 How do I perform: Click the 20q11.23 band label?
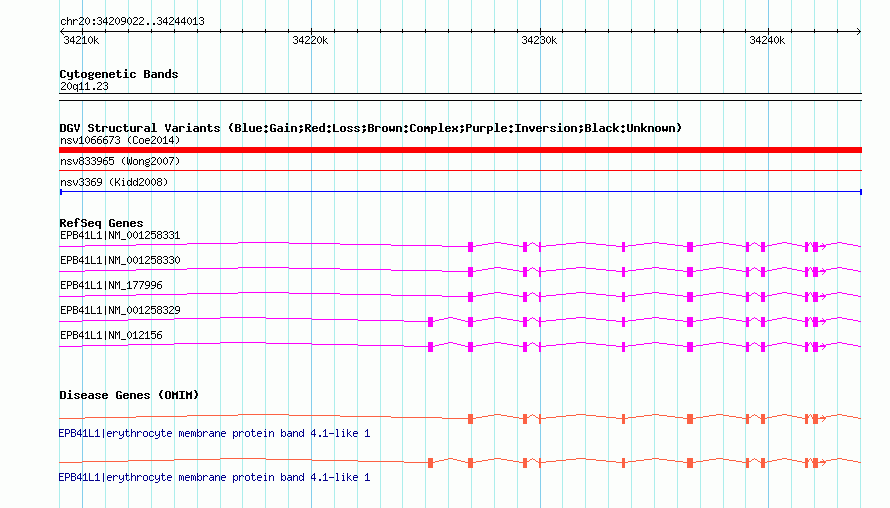tap(84, 86)
